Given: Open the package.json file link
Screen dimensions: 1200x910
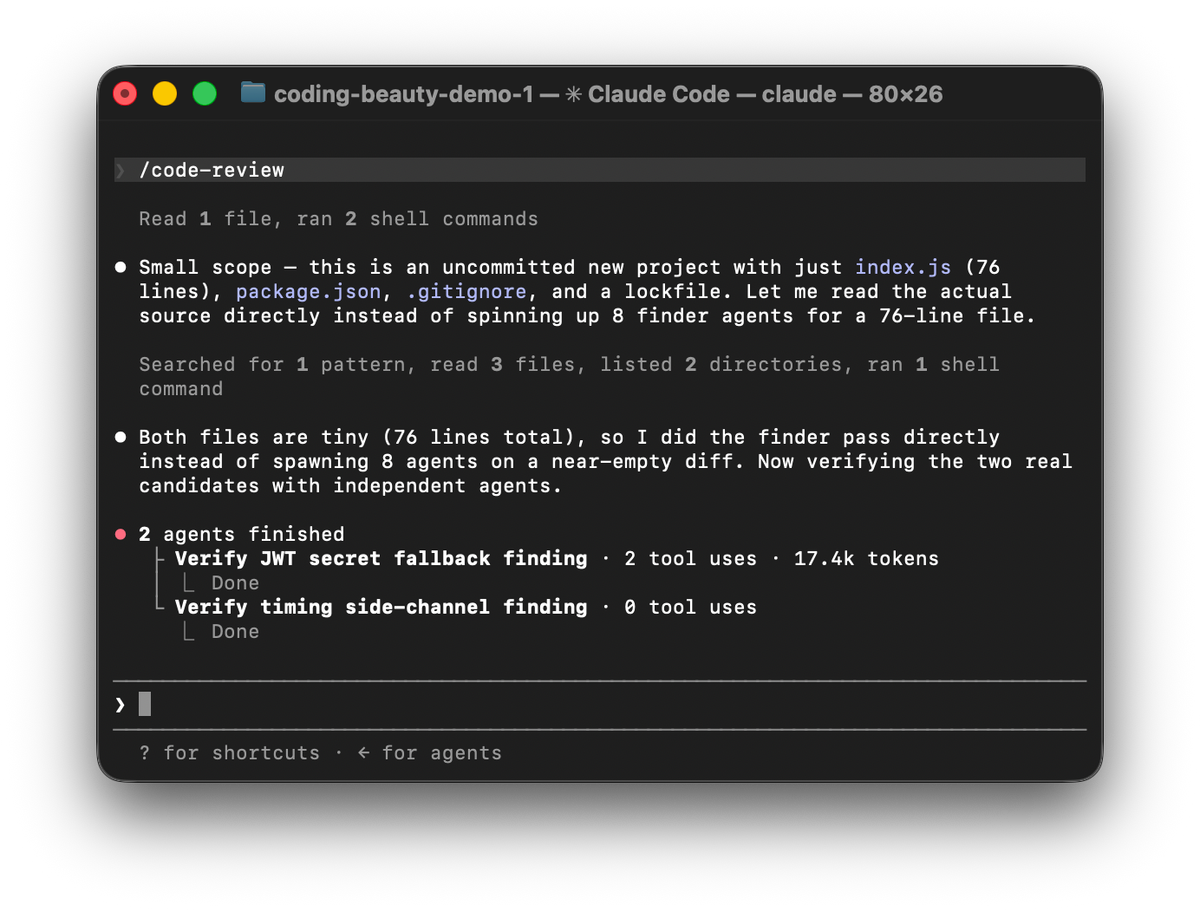Looking at the screenshot, I should coord(308,292).
